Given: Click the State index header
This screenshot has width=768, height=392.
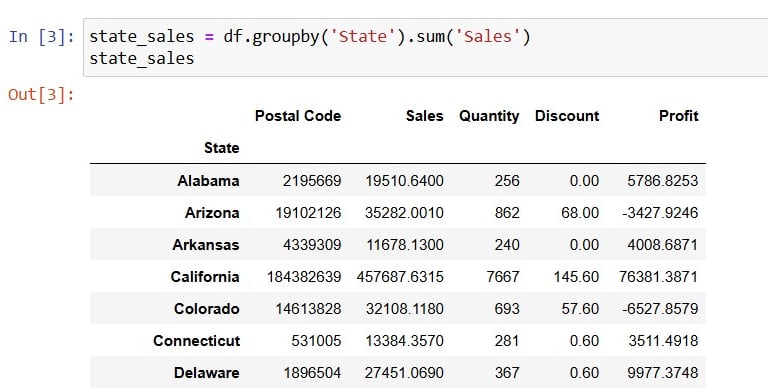Looking at the screenshot, I should (221, 148).
